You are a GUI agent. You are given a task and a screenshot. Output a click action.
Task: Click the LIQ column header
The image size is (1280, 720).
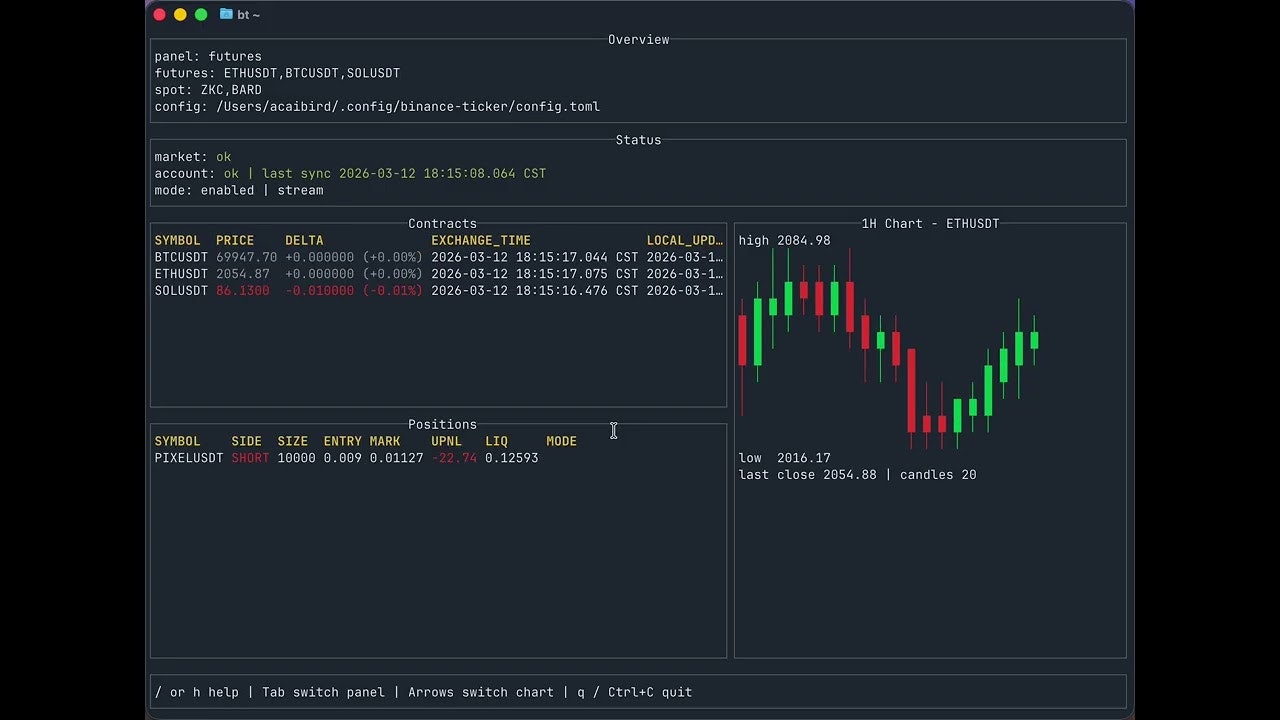[497, 441]
